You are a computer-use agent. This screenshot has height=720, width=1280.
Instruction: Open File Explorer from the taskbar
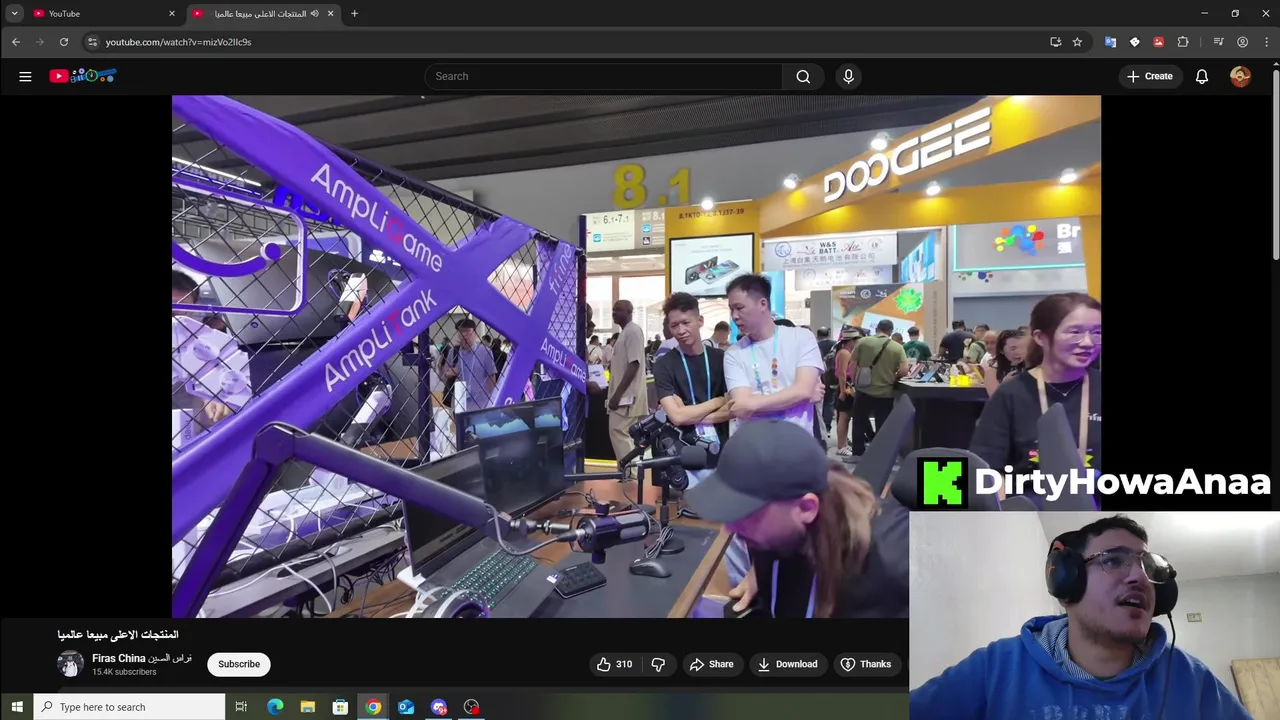308,707
